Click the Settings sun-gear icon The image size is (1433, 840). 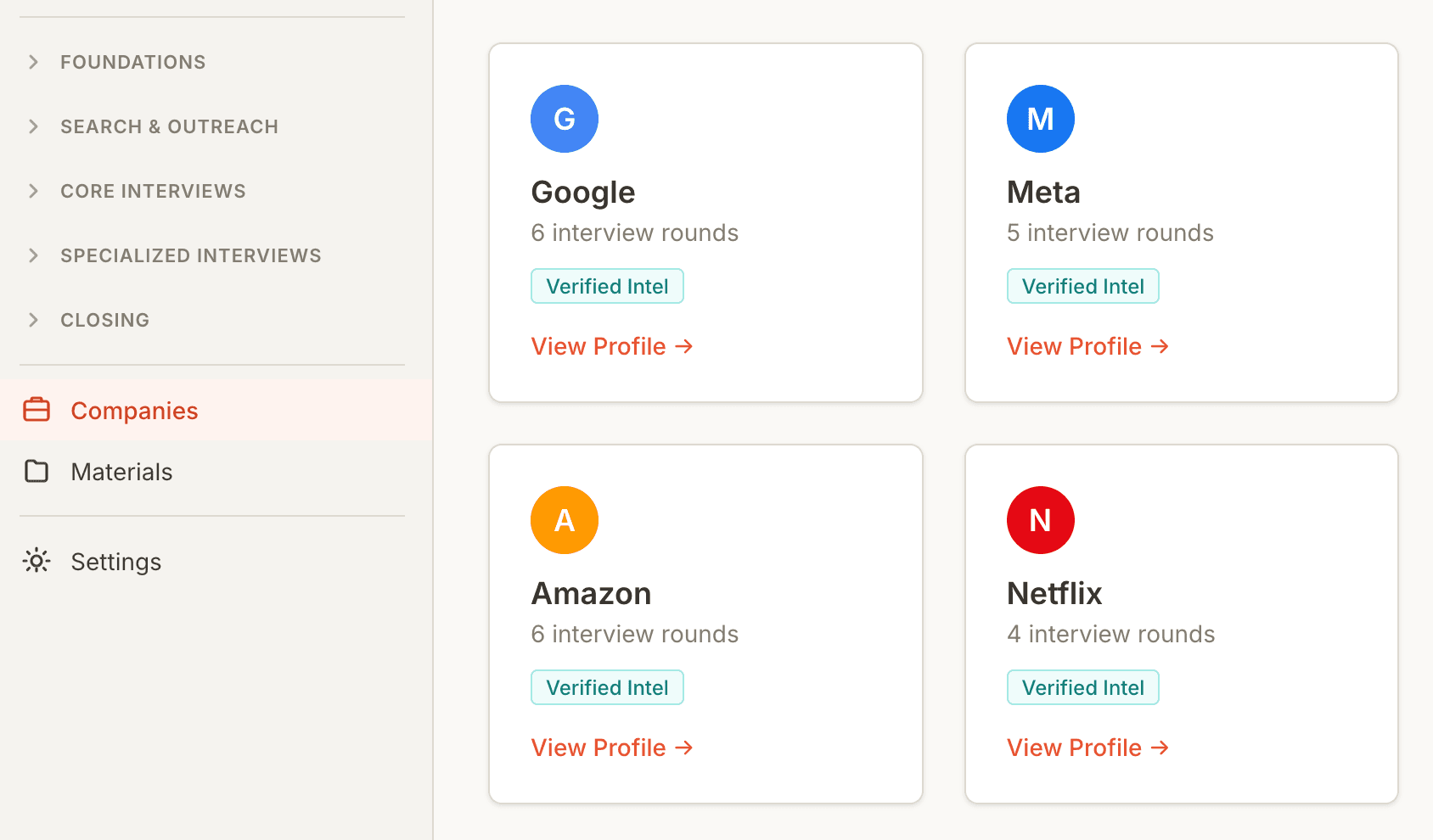[x=37, y=561]
